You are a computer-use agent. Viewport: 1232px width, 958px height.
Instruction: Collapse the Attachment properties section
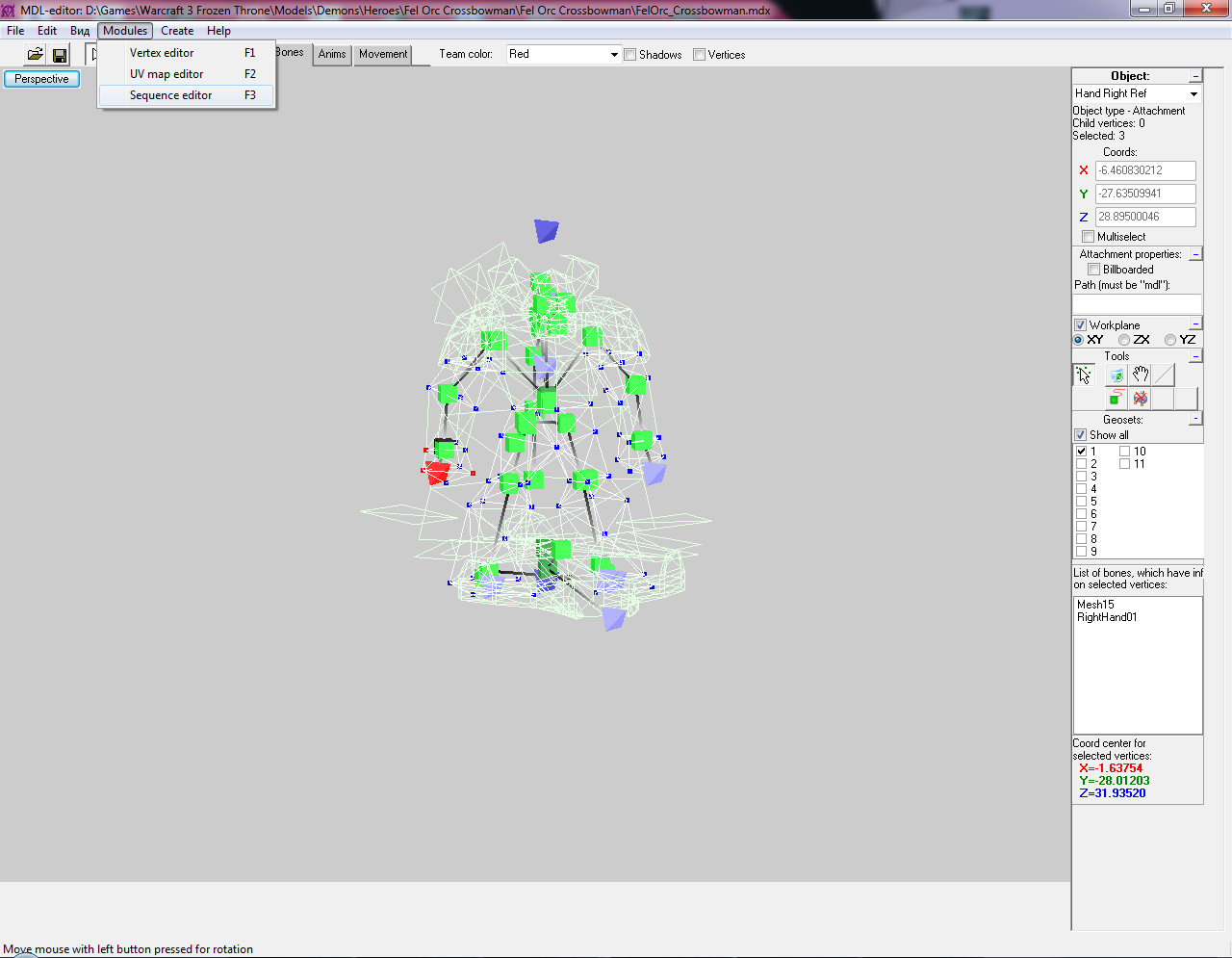1195,254
